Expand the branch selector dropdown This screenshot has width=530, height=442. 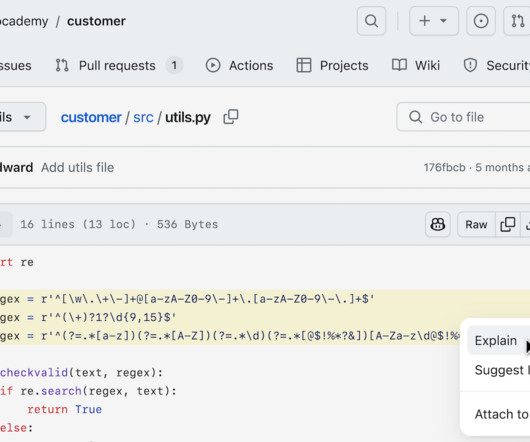[x=22, y=117]
